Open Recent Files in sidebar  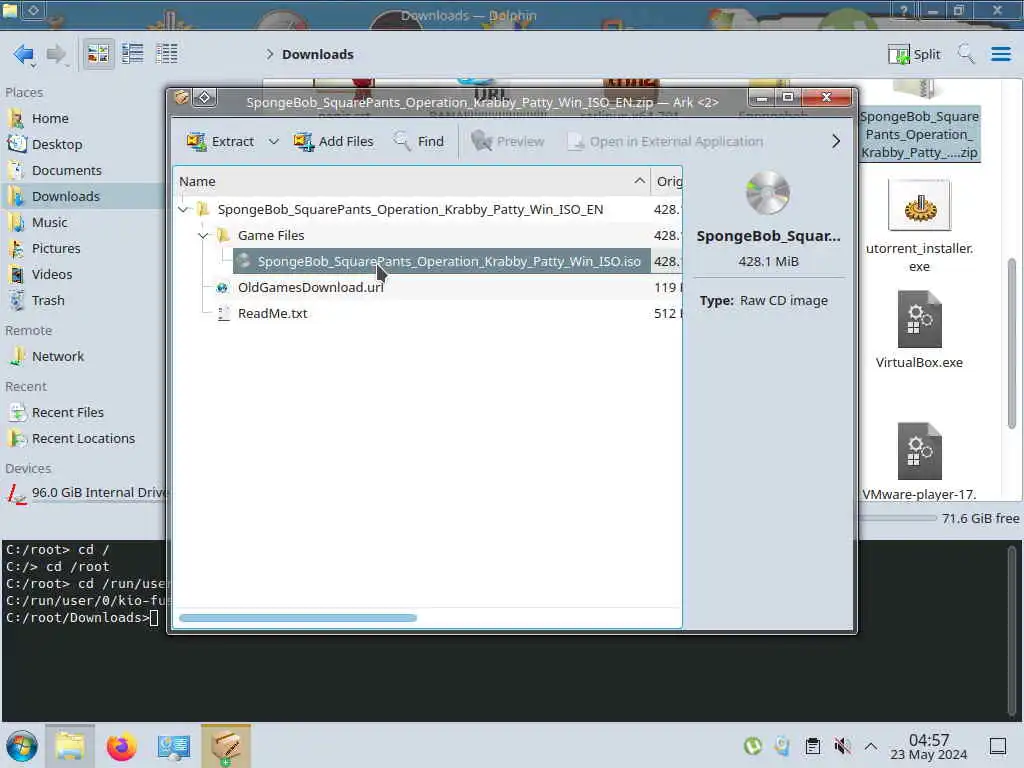coord(84,413)
